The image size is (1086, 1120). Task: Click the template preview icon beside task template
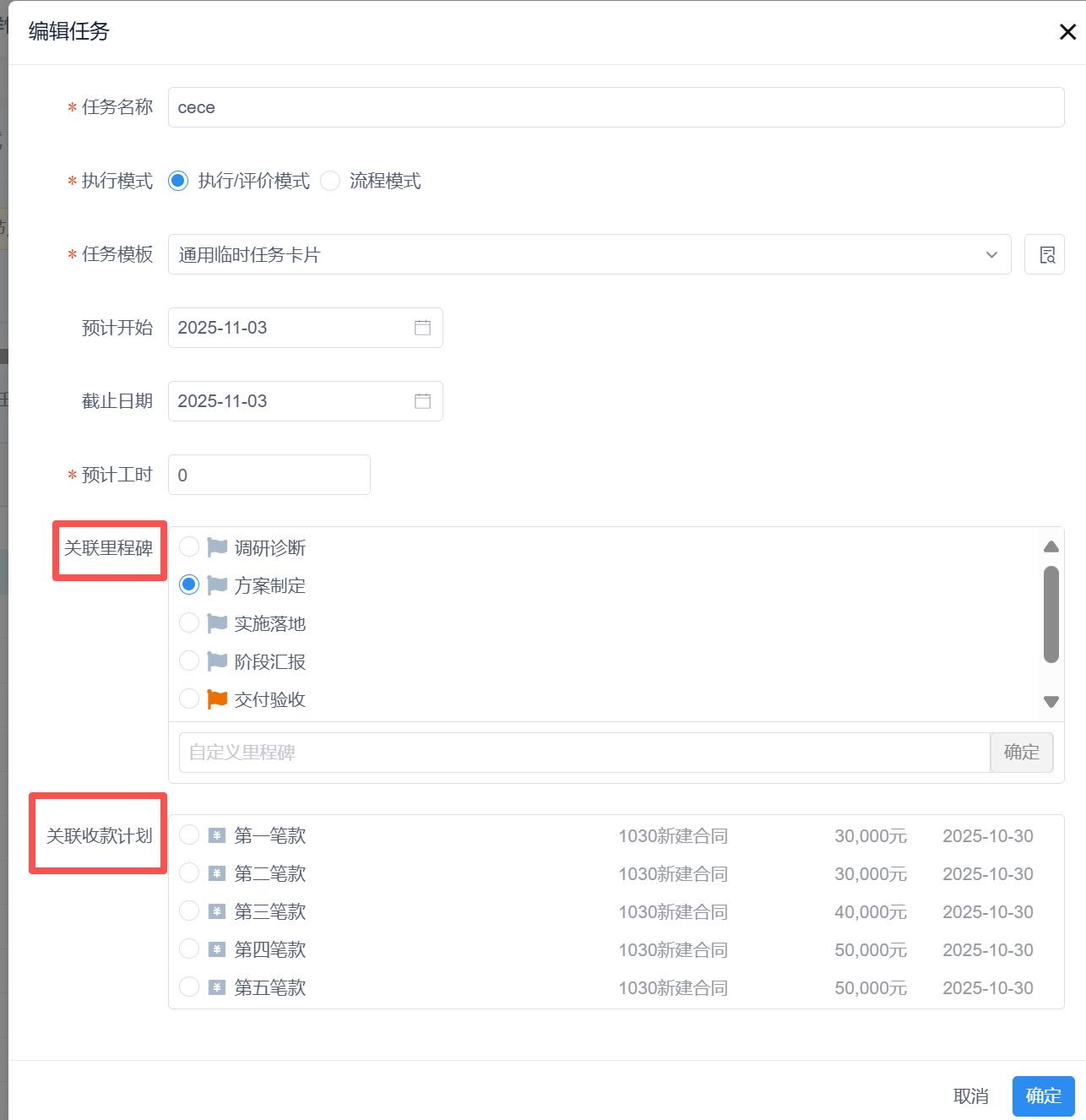[1045, 254]
